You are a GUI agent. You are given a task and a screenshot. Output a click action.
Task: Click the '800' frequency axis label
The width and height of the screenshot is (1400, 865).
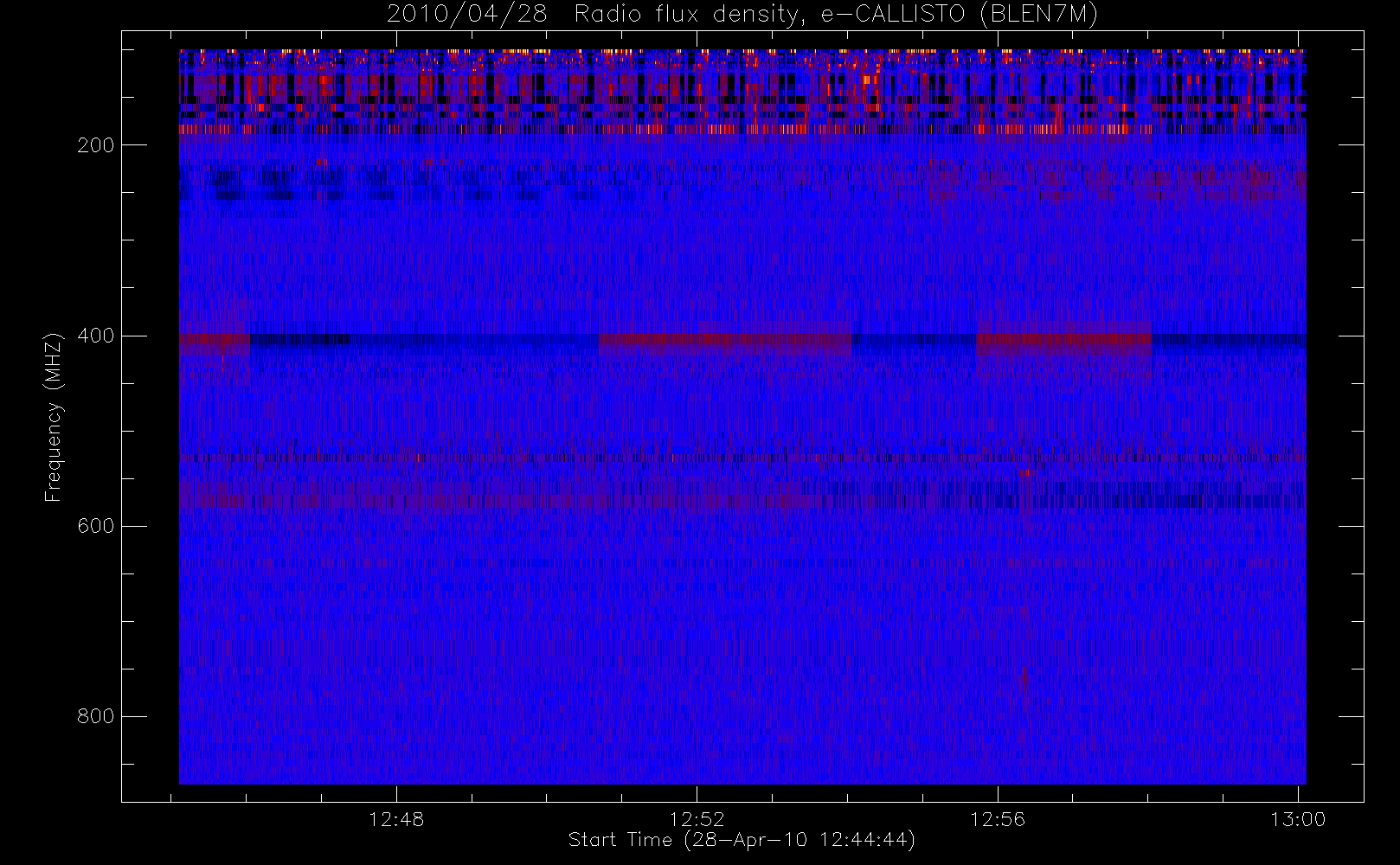point(96,716)
